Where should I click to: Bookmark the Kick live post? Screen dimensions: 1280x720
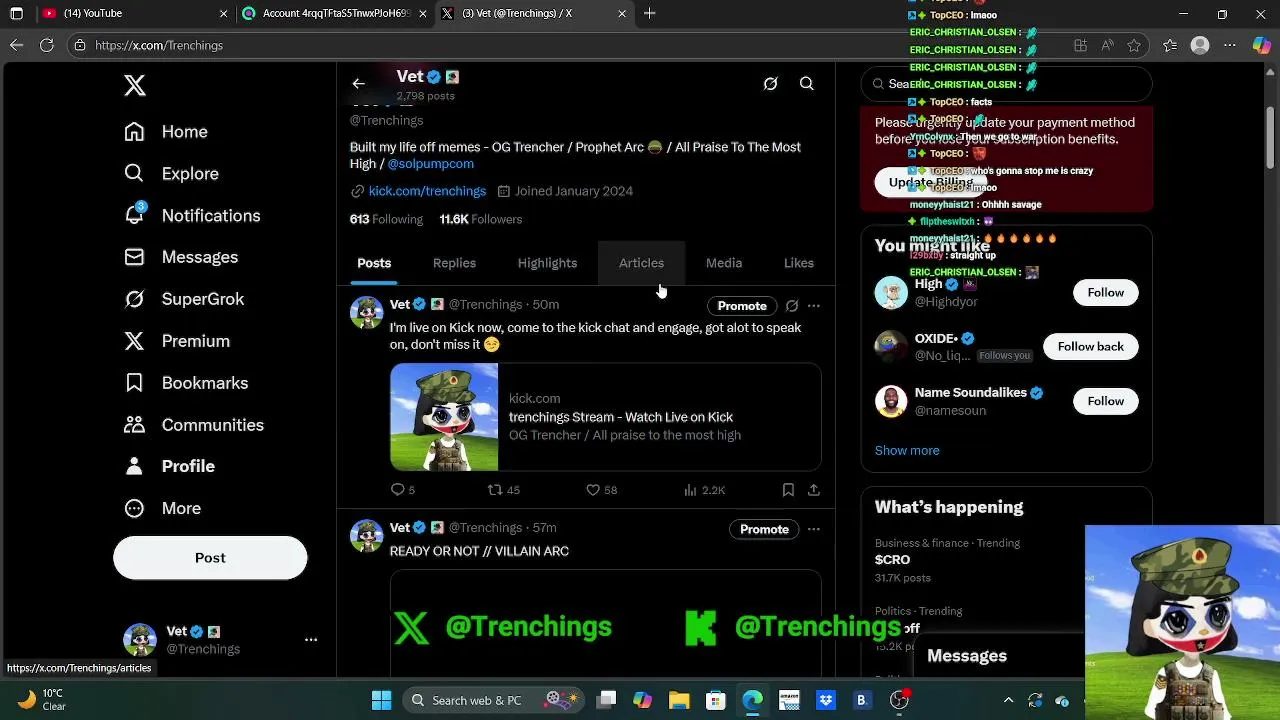click(x=788, y=490)
